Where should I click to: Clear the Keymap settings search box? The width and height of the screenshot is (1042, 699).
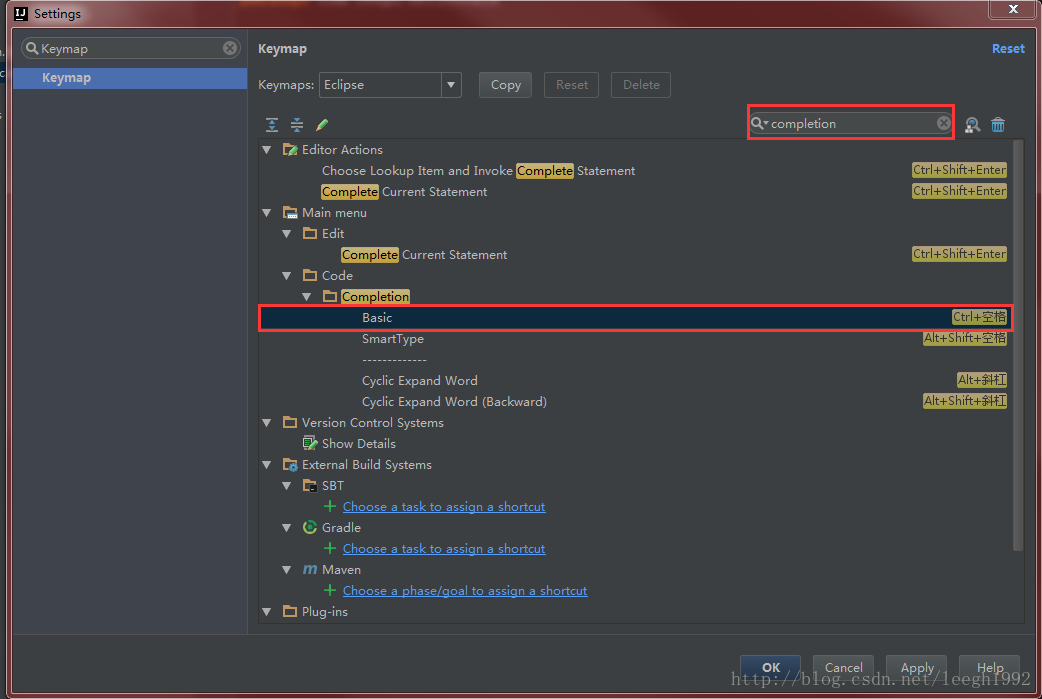pyautogui.click(x=230, y=48)
